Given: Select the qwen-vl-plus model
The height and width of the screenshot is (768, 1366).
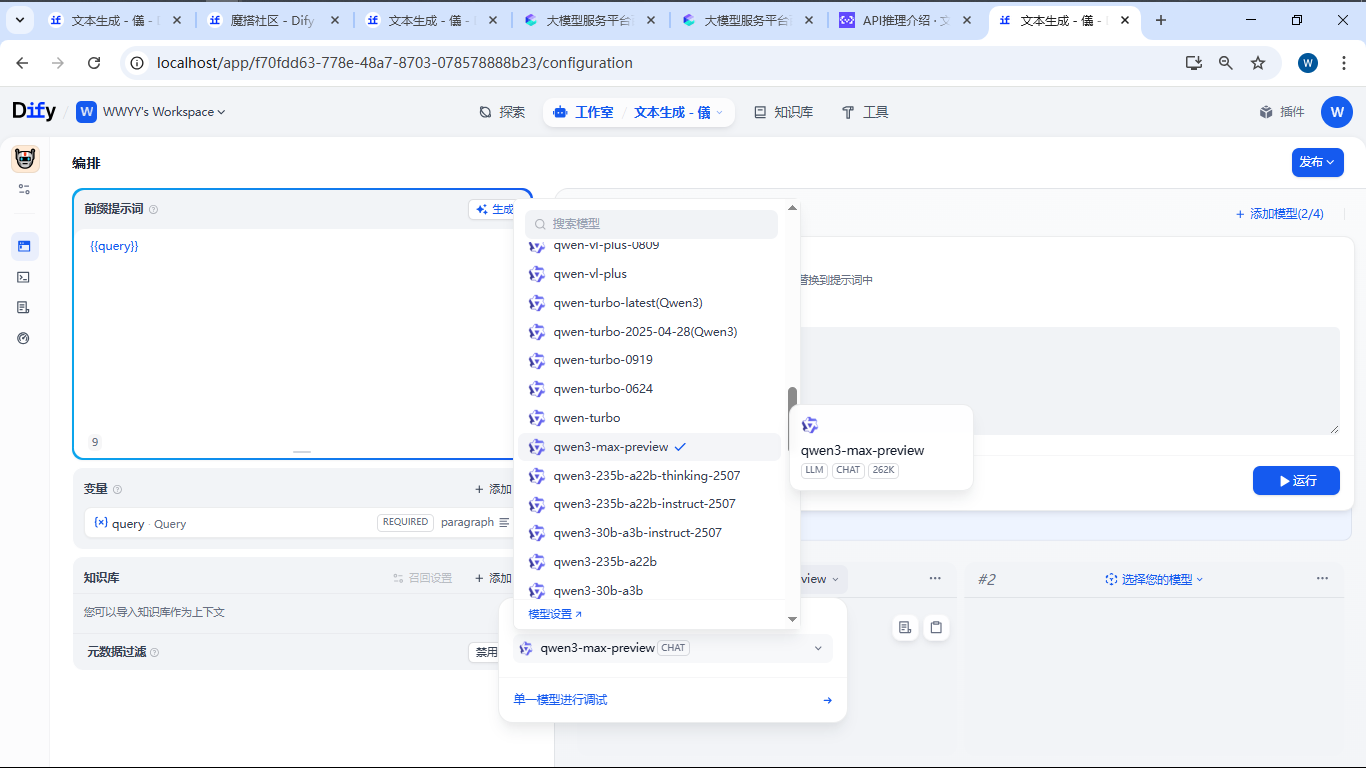Looking at the screenshot, I should click(648, 274).
